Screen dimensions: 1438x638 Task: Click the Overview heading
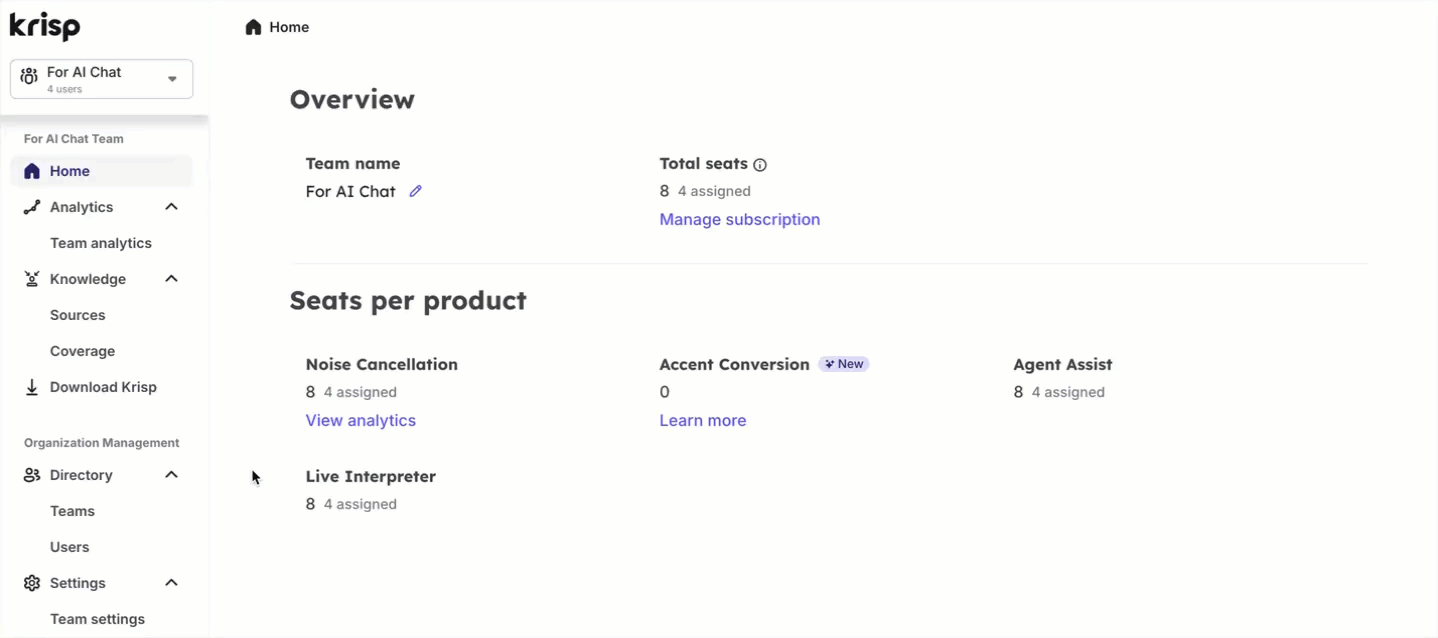click(352, 100)
